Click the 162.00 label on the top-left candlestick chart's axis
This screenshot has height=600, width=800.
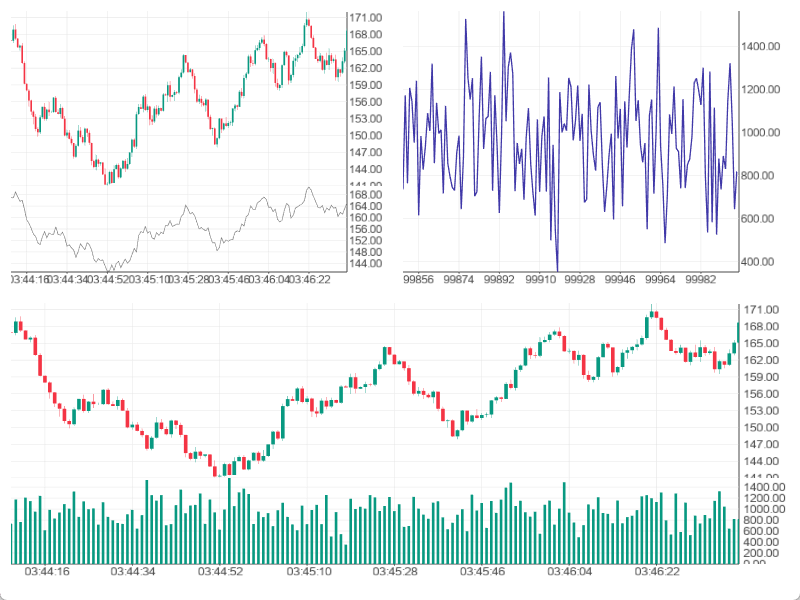pyautogui.click(x=365, y=68)
